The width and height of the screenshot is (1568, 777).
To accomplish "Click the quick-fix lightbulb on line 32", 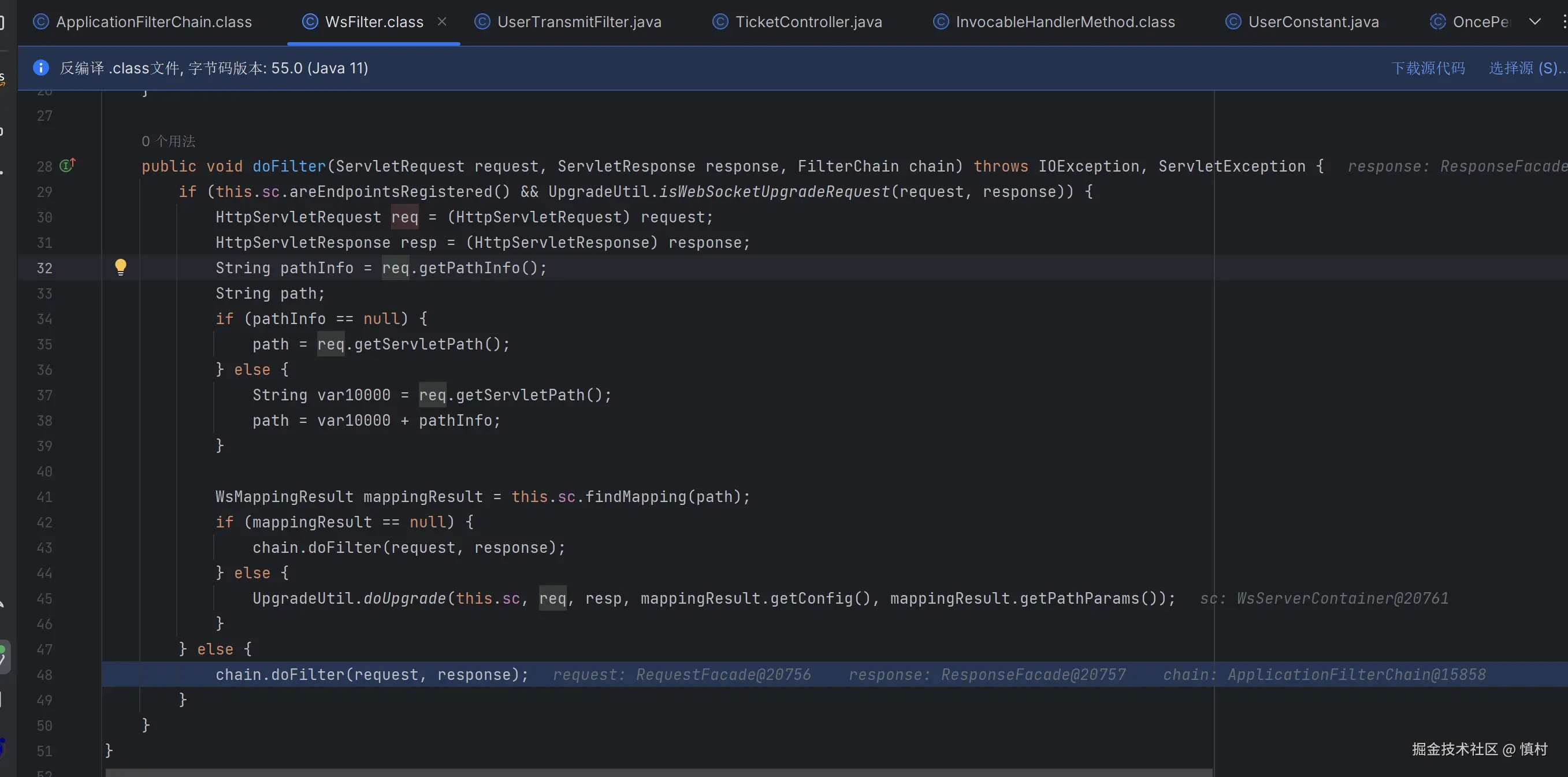I will click(121, 266).
